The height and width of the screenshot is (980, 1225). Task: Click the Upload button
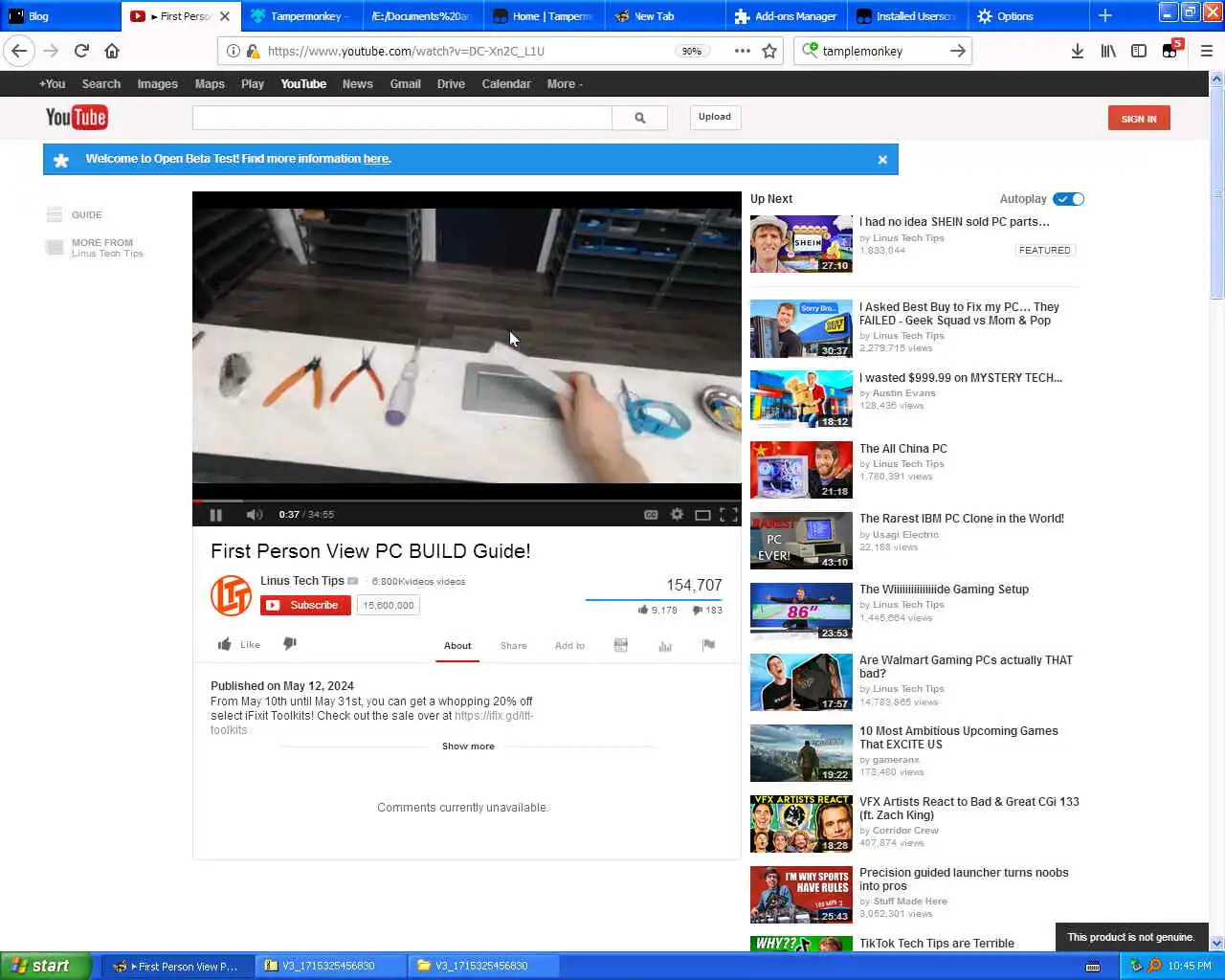[715, 117]
